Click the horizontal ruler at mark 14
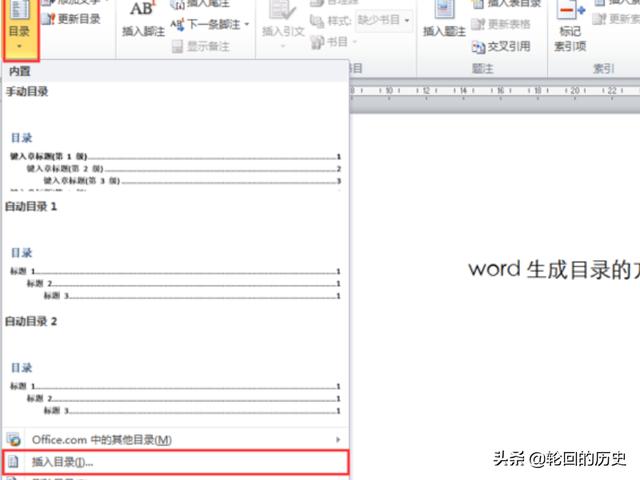Viewport: 640px width, 480px height. point(463,91)
